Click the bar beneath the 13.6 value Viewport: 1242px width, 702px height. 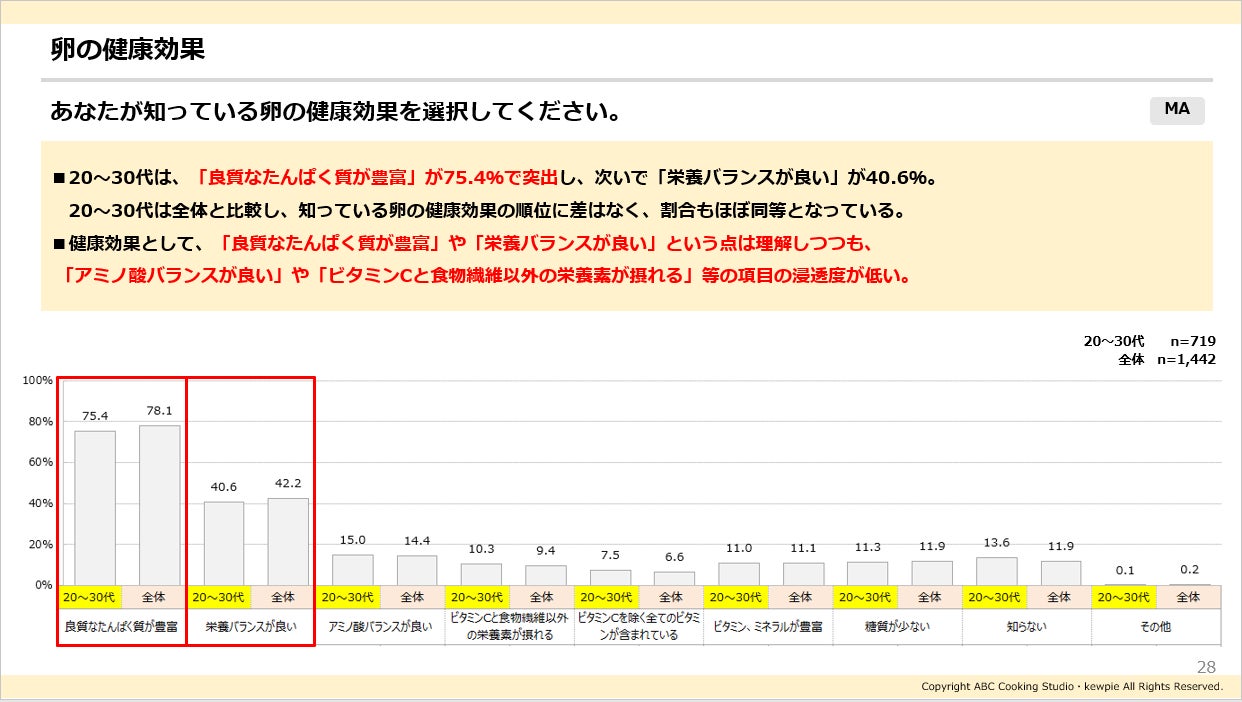[997, 571]
